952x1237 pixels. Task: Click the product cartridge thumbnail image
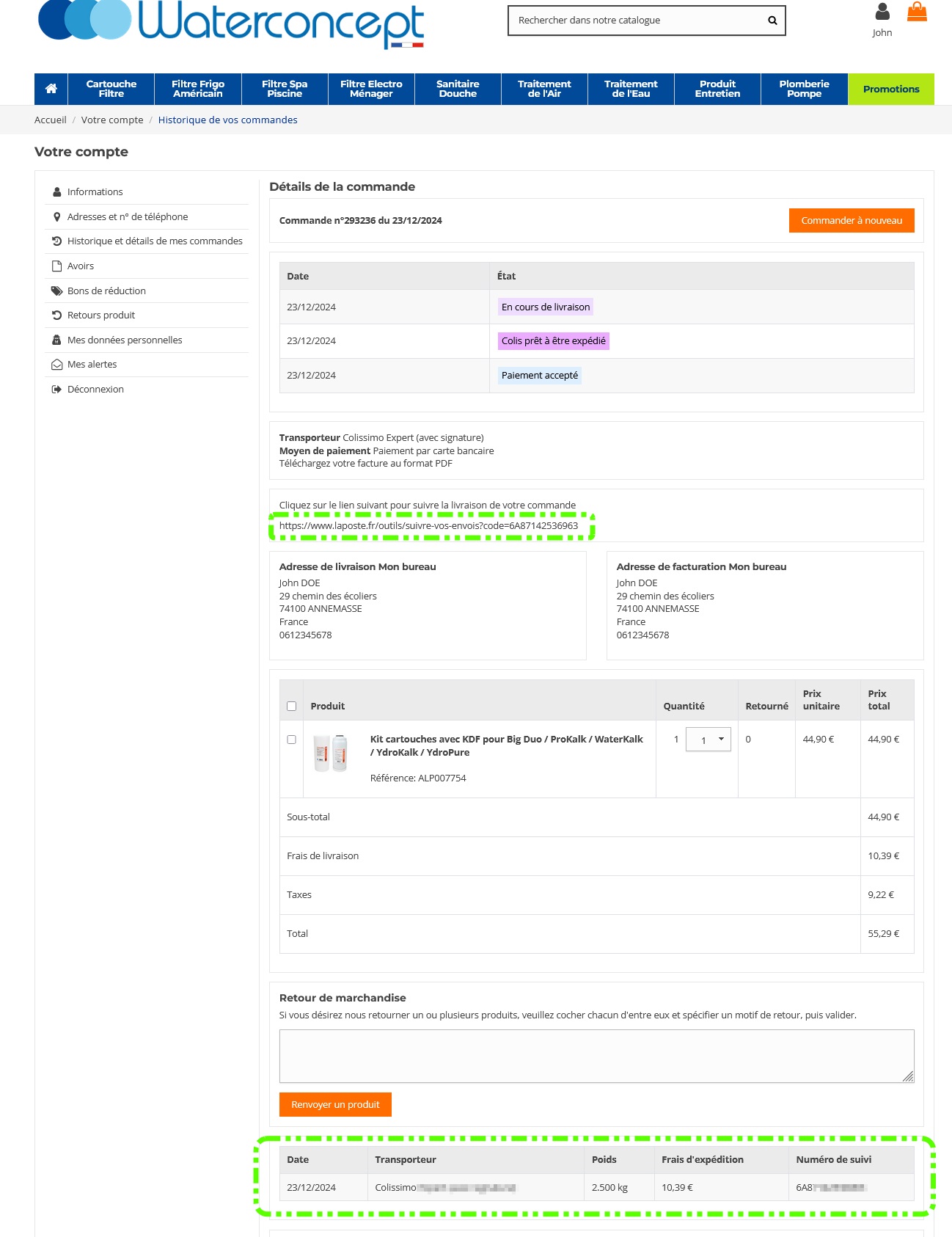coord(331,753)
